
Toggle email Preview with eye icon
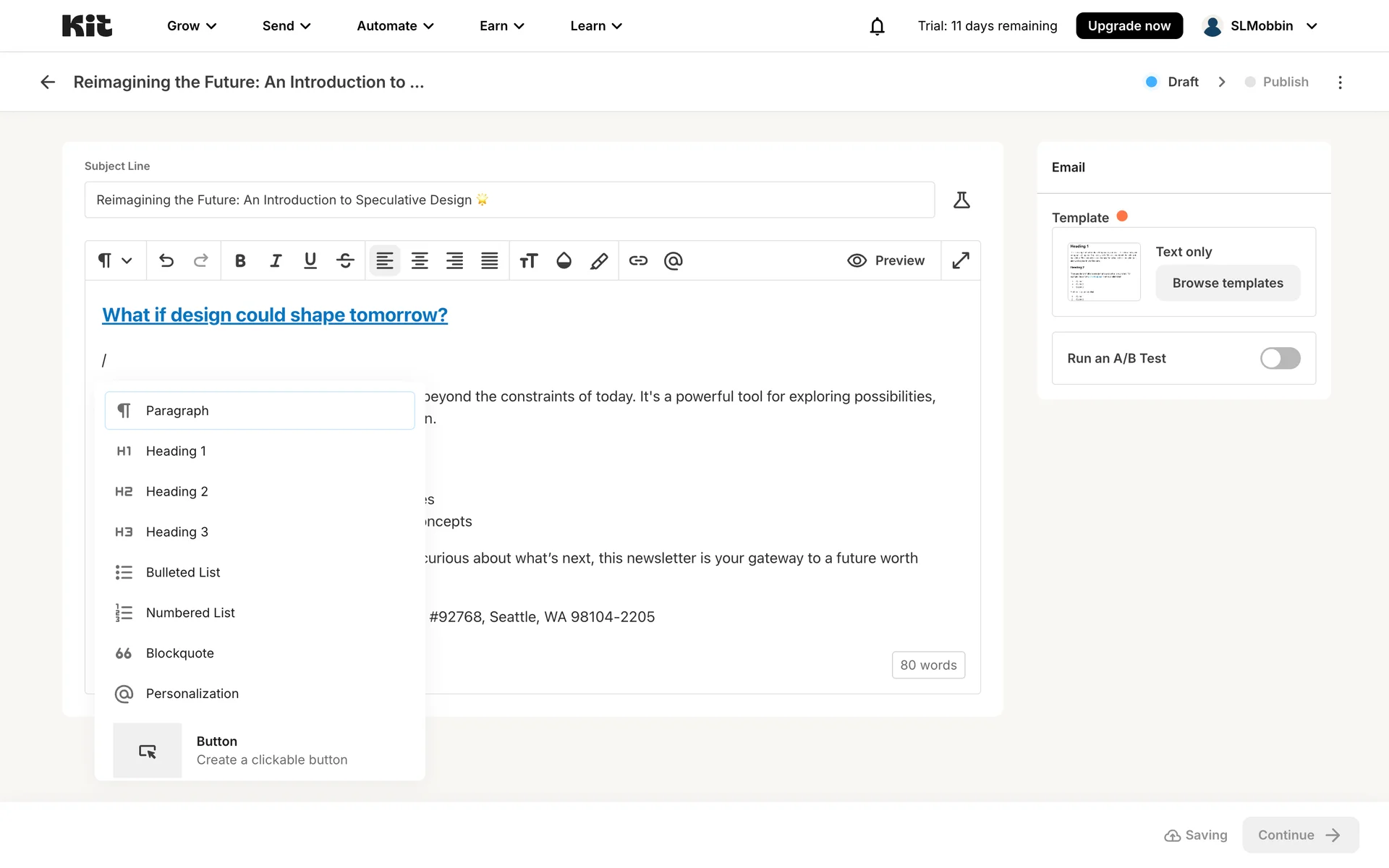(885, 260)
